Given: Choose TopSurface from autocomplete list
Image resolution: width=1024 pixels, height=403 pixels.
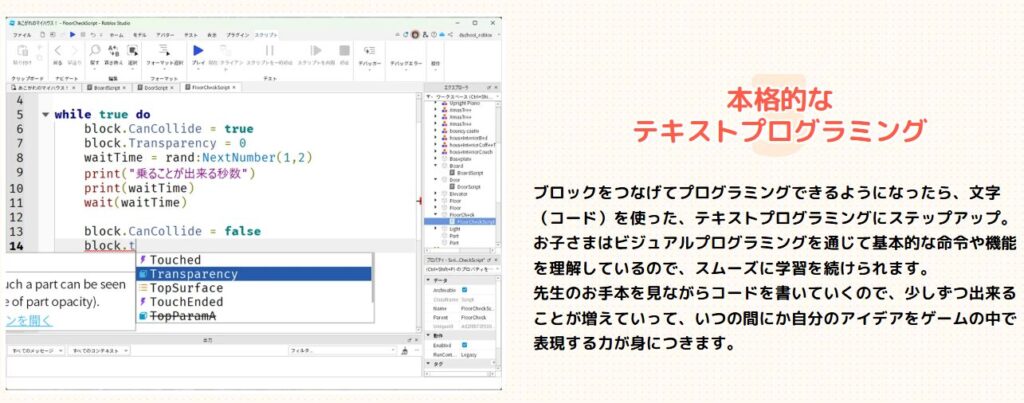Looking at the screenshot, I should click(x=255, y=288).
